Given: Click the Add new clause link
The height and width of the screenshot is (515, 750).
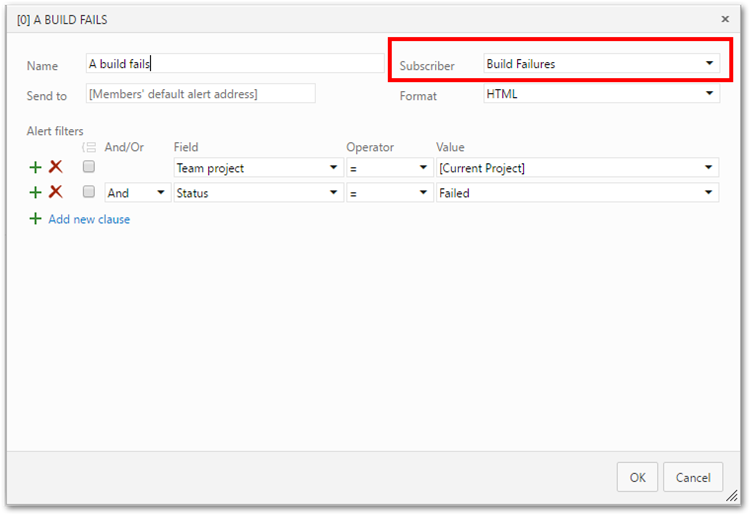Looking at the screenshot, I should pos(89,219).
